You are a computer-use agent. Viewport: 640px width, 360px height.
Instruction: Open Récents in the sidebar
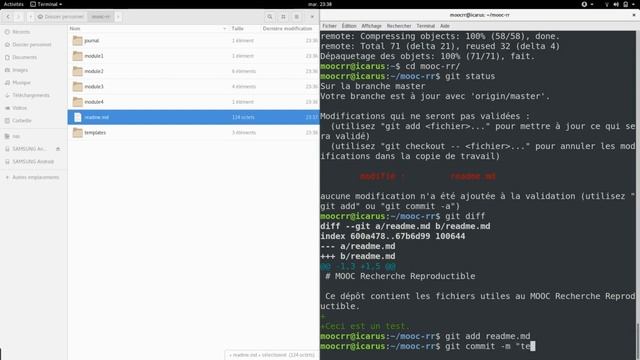pyautogui.click(x=21, y=32)
